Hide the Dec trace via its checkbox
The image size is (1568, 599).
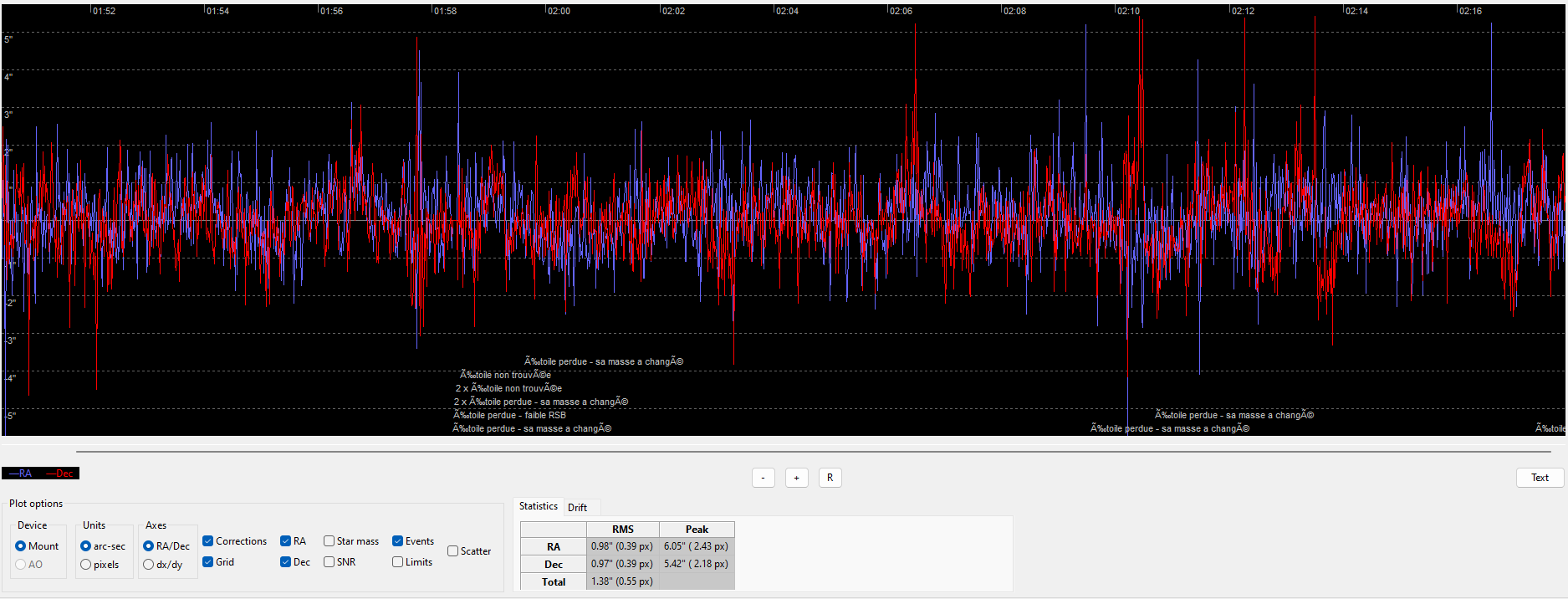286,562
